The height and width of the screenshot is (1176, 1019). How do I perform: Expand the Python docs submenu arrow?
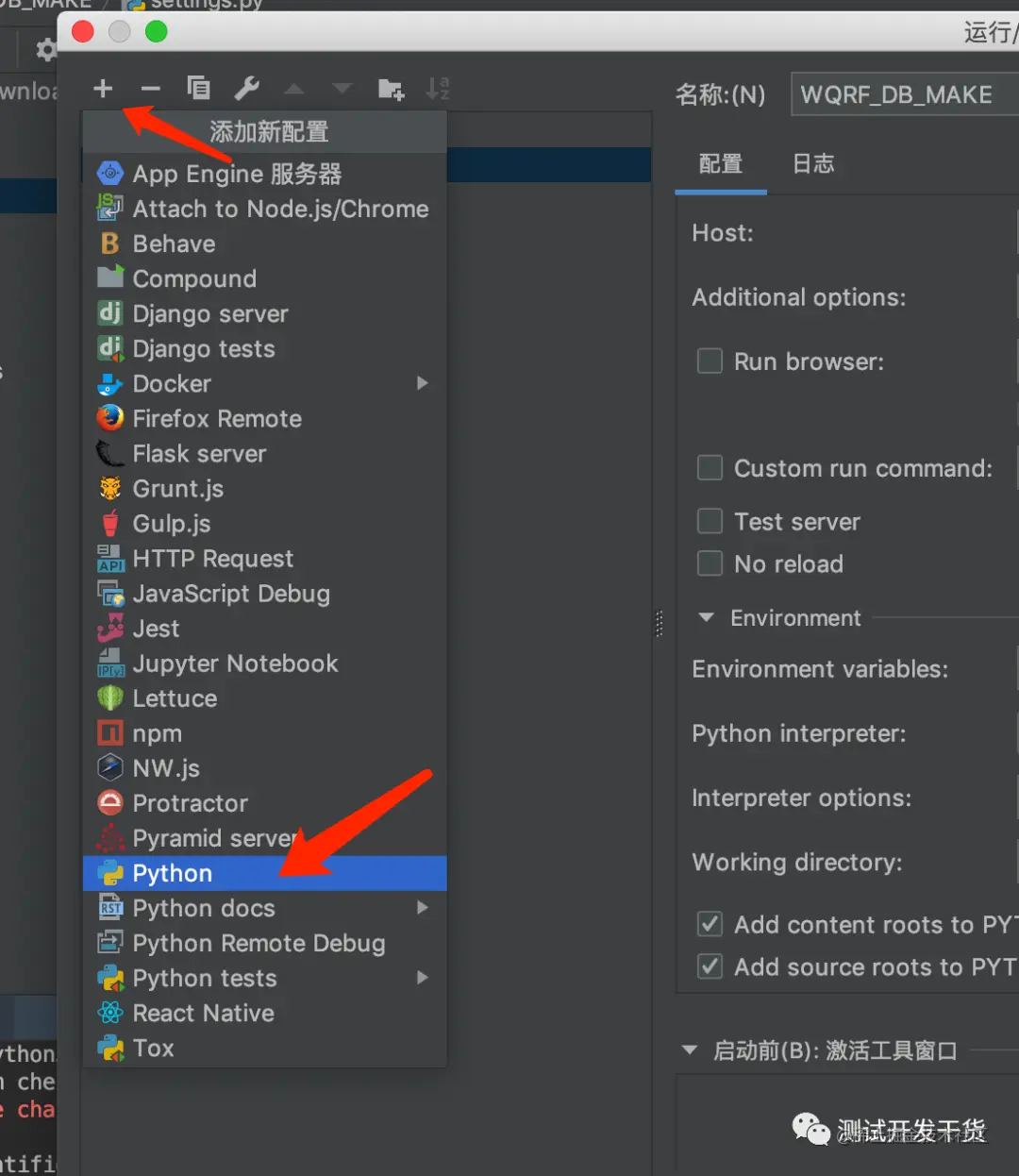(423, 908)
